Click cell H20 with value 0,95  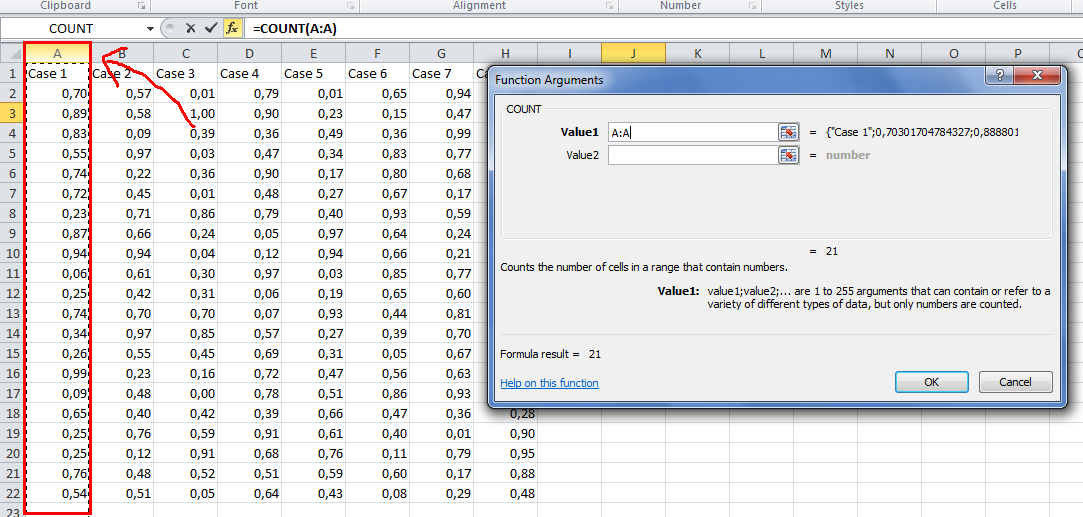point(506,453)
